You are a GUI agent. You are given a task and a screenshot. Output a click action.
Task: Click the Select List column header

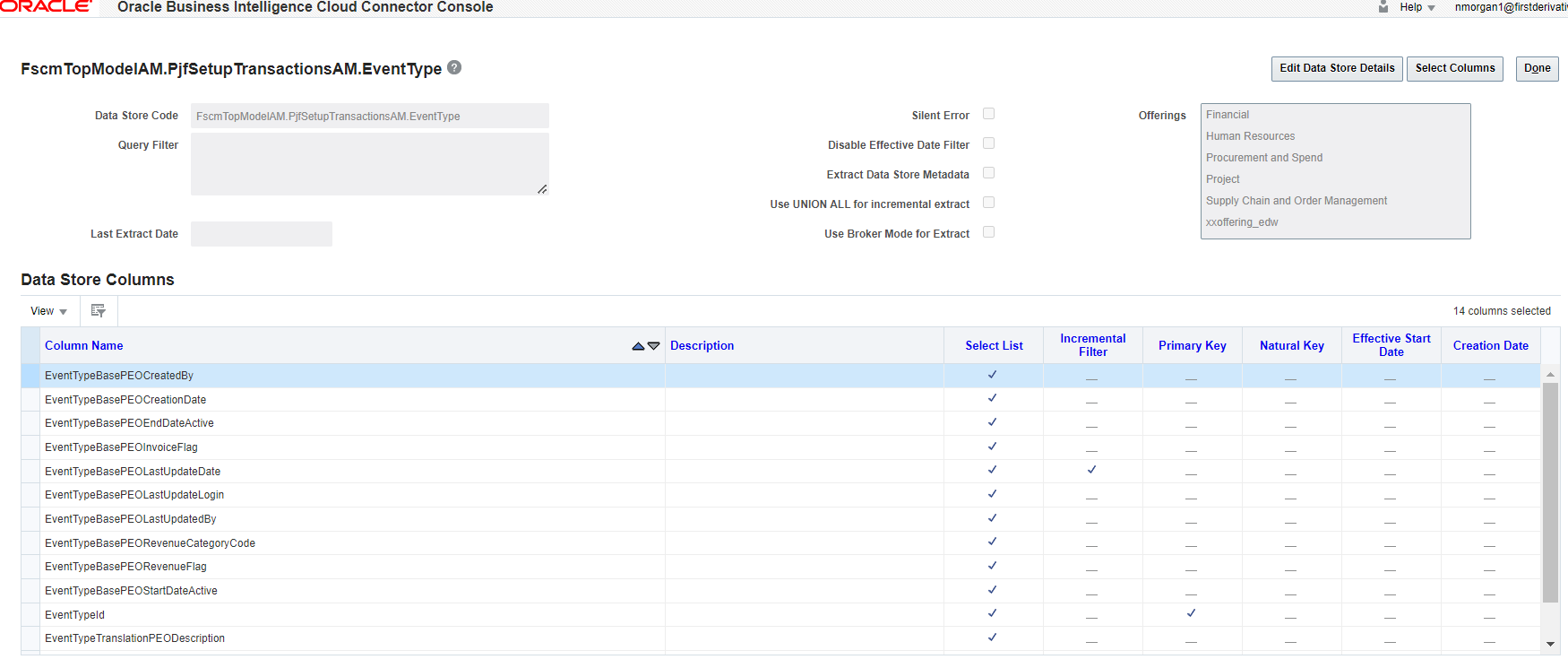coord(994,346)
